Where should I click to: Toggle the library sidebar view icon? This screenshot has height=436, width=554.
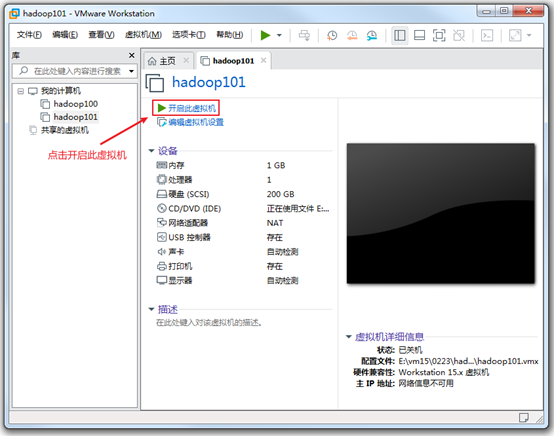pos(400,35)
